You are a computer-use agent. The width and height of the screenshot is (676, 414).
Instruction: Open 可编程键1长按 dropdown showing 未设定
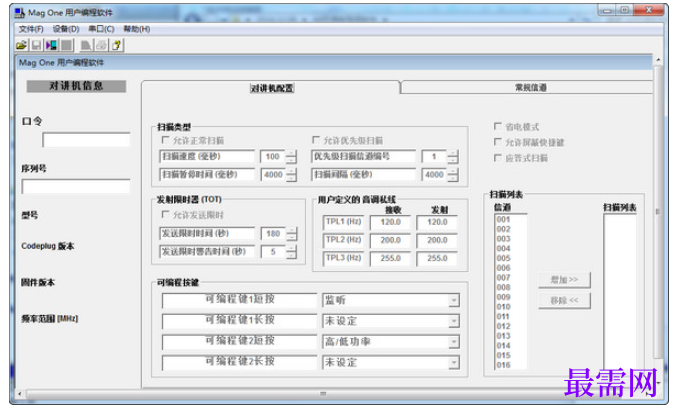(x=454, y=321)
